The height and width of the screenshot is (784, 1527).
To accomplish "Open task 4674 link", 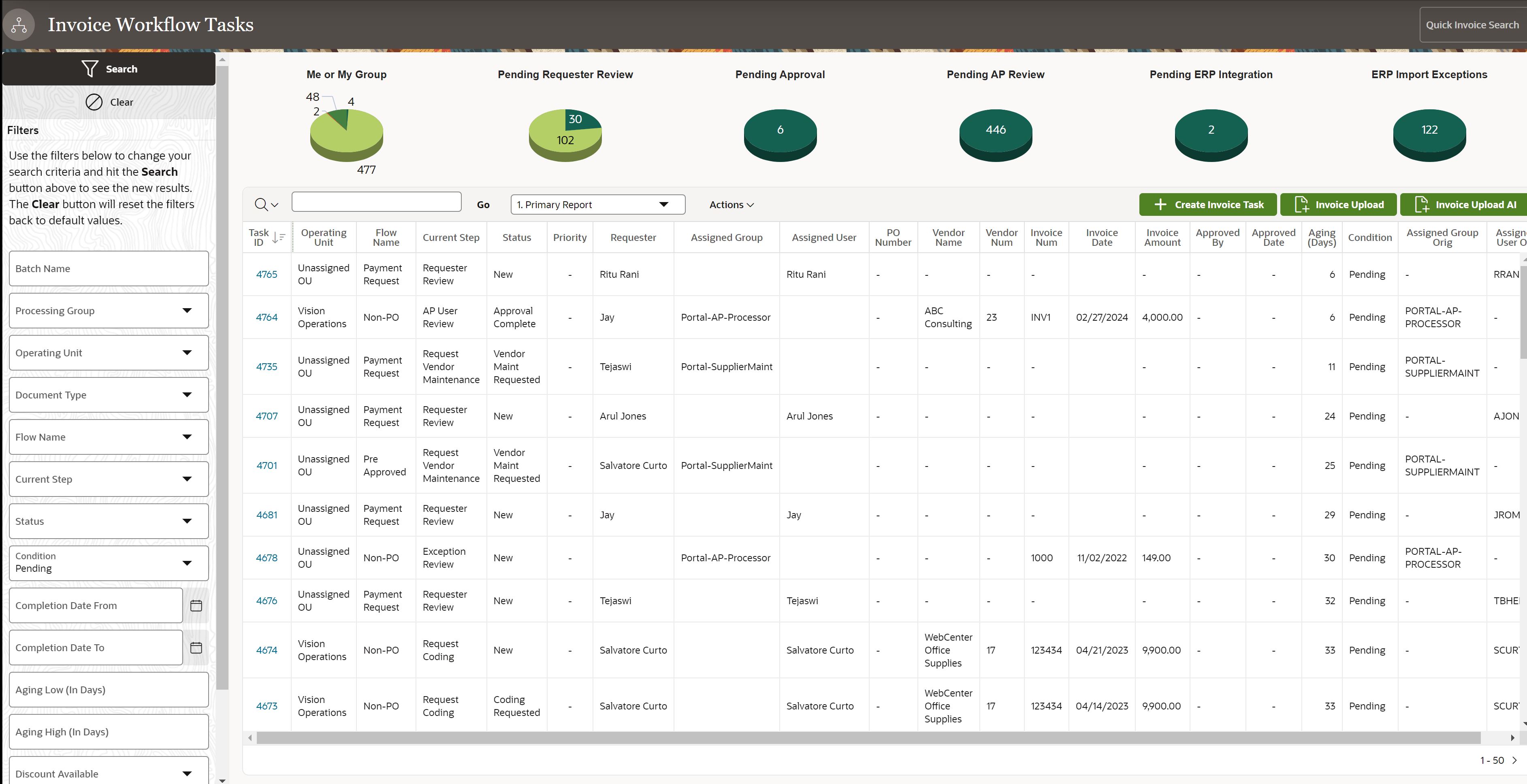I will coord(266,650).
